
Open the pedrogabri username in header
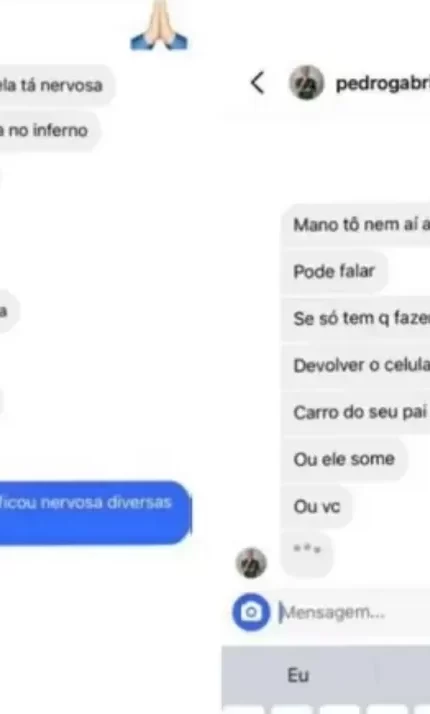tap(383, 84)
